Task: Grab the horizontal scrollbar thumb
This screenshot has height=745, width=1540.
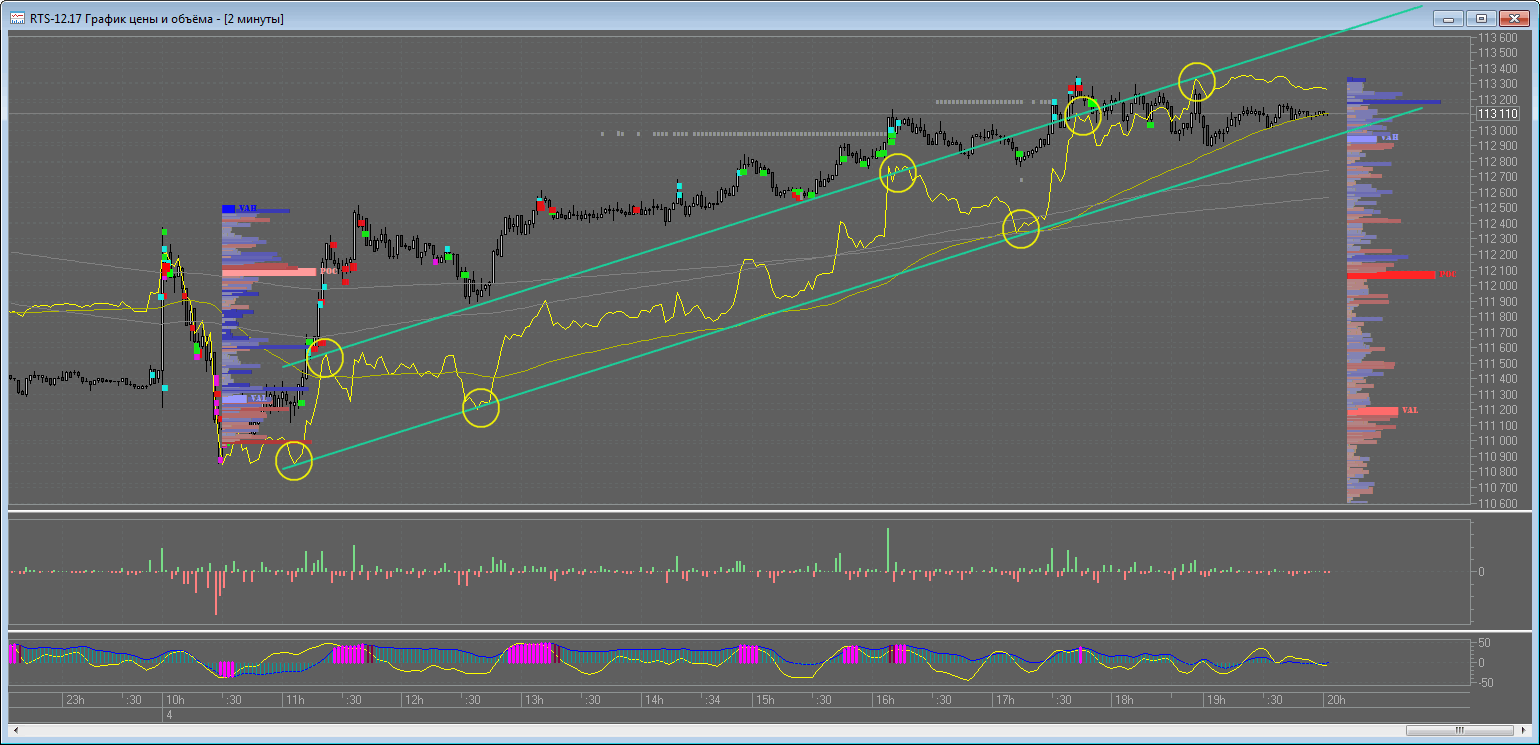Action: [1461, 730]
